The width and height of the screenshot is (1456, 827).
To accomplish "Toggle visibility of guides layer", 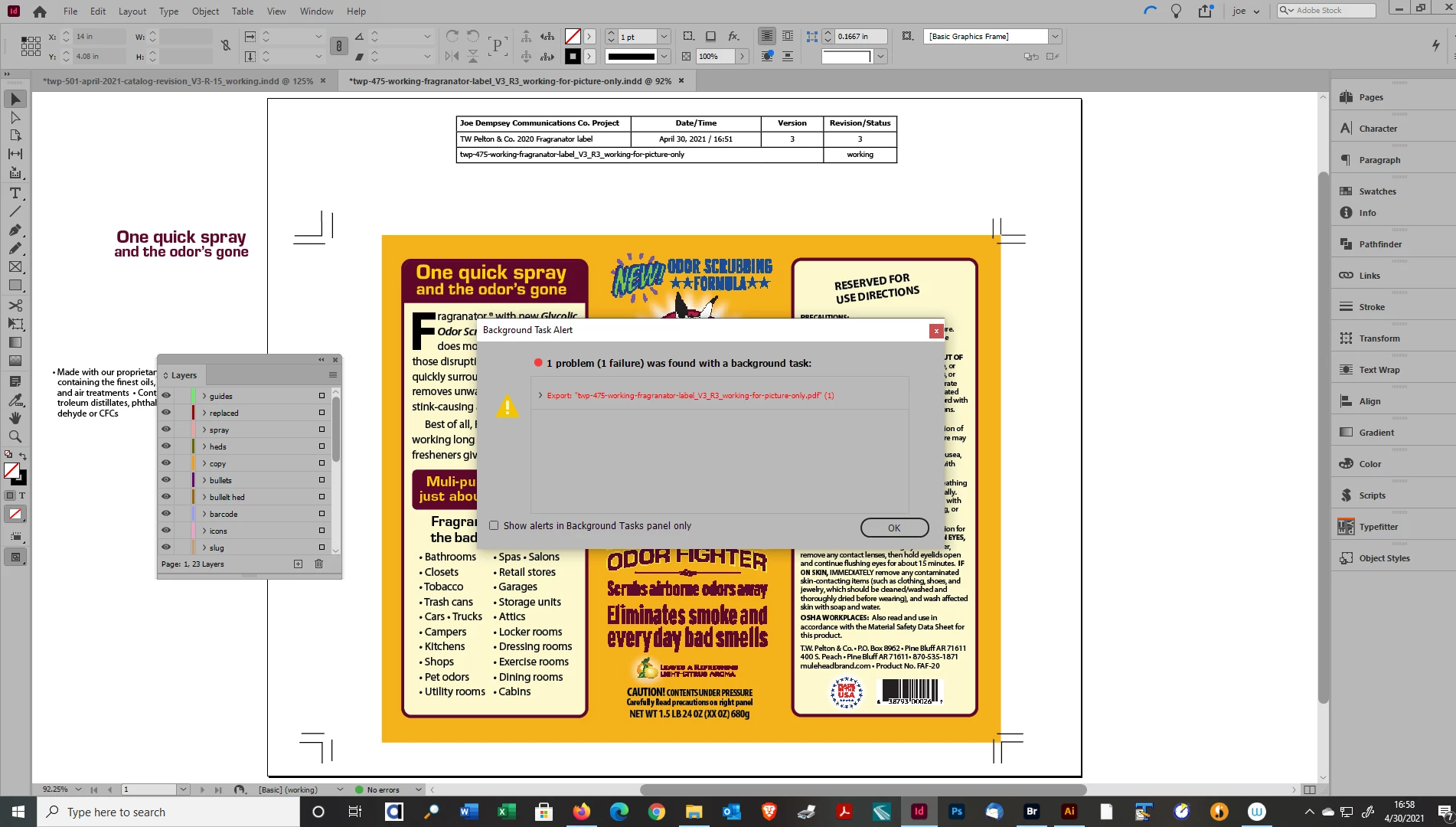I will click(x=165, y=396).
